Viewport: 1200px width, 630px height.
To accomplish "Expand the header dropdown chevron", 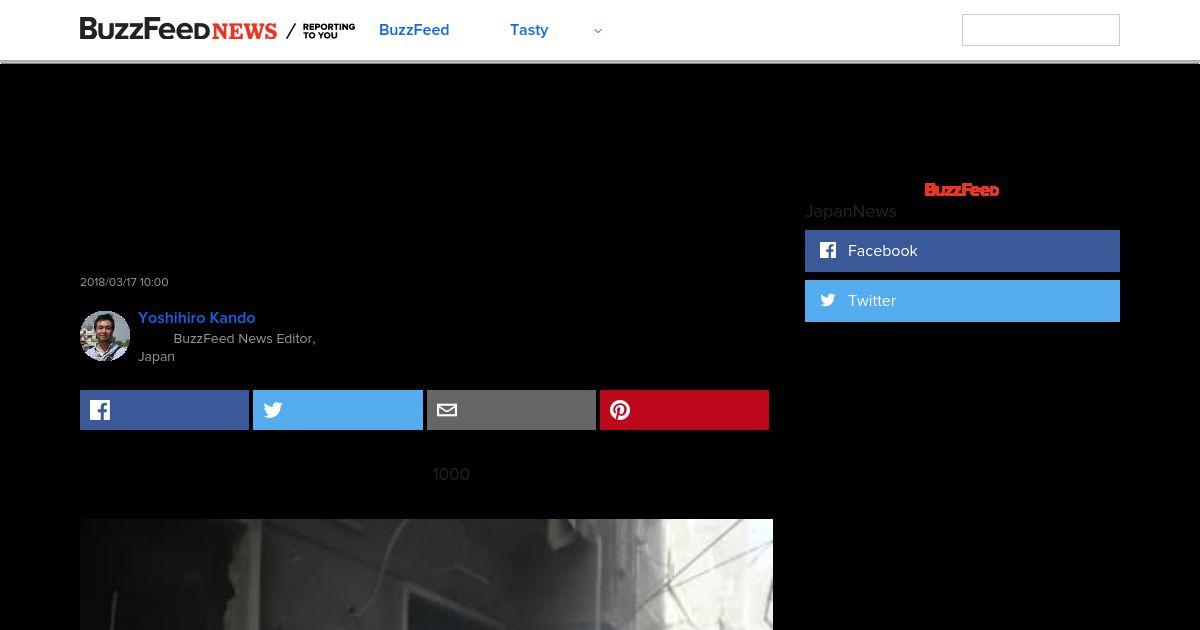I will pyautogui.click(x=598, y=31).
